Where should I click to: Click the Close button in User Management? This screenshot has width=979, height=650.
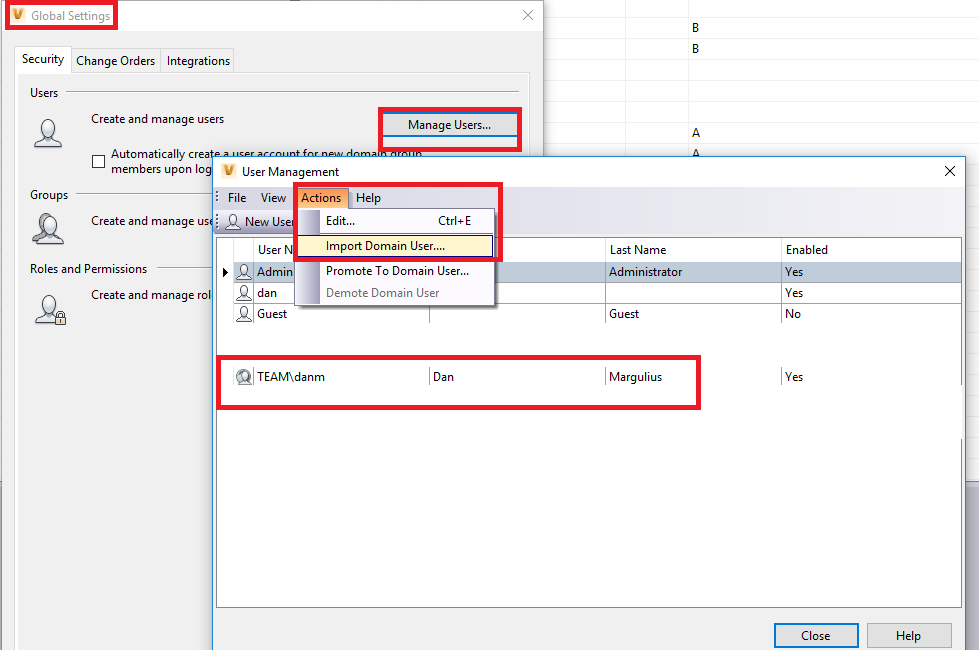click(816, 636)
